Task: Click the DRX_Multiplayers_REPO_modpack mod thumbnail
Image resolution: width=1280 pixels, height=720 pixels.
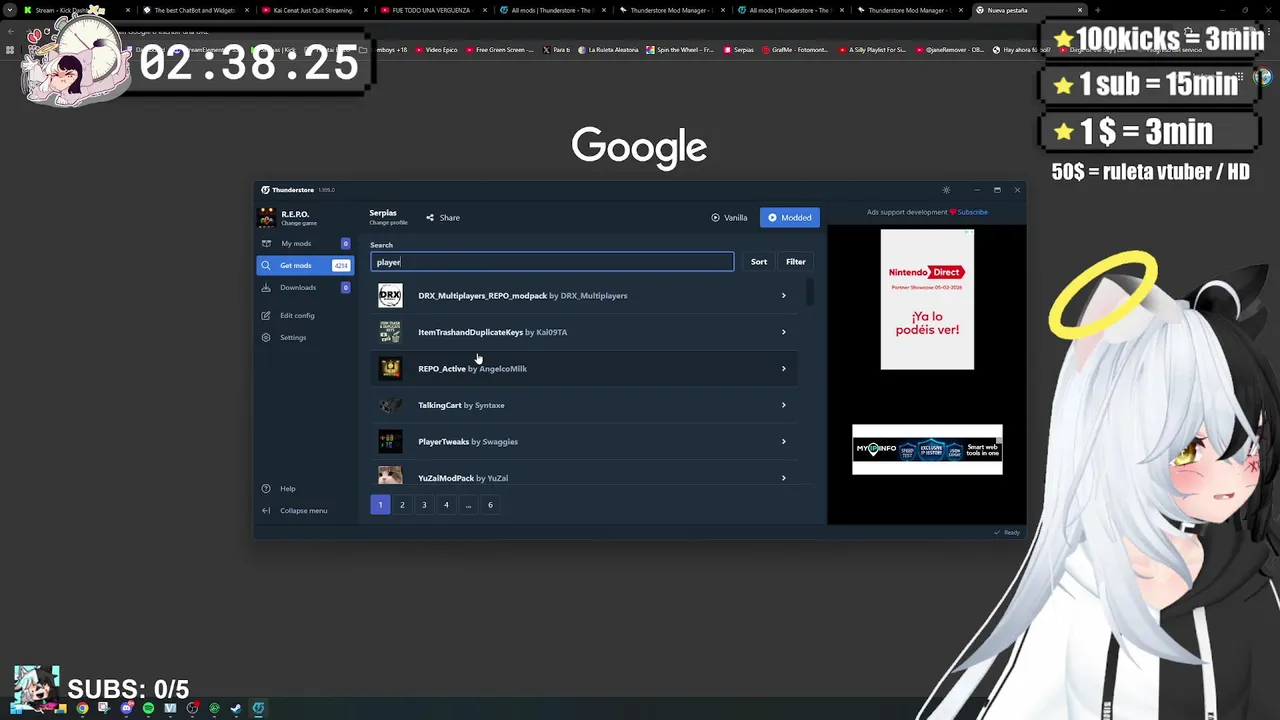Action: tap(390, 295)
